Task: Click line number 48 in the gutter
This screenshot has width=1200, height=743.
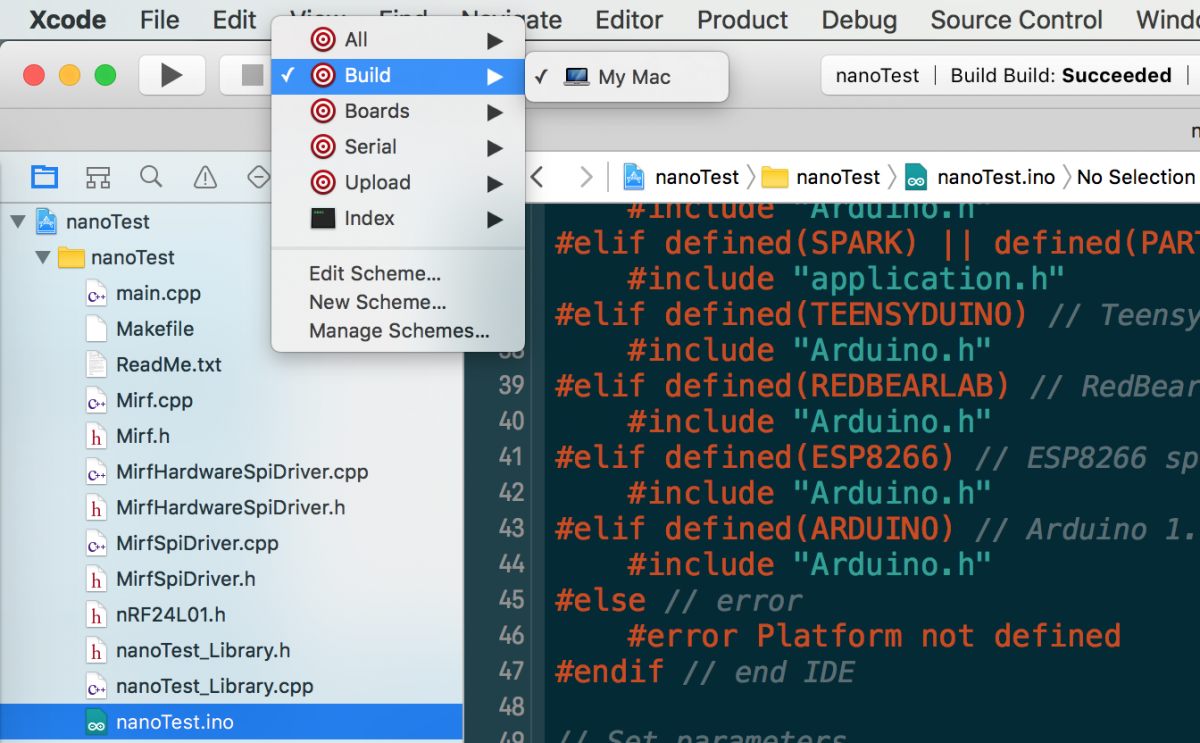Action: click(x=511, y=707)
